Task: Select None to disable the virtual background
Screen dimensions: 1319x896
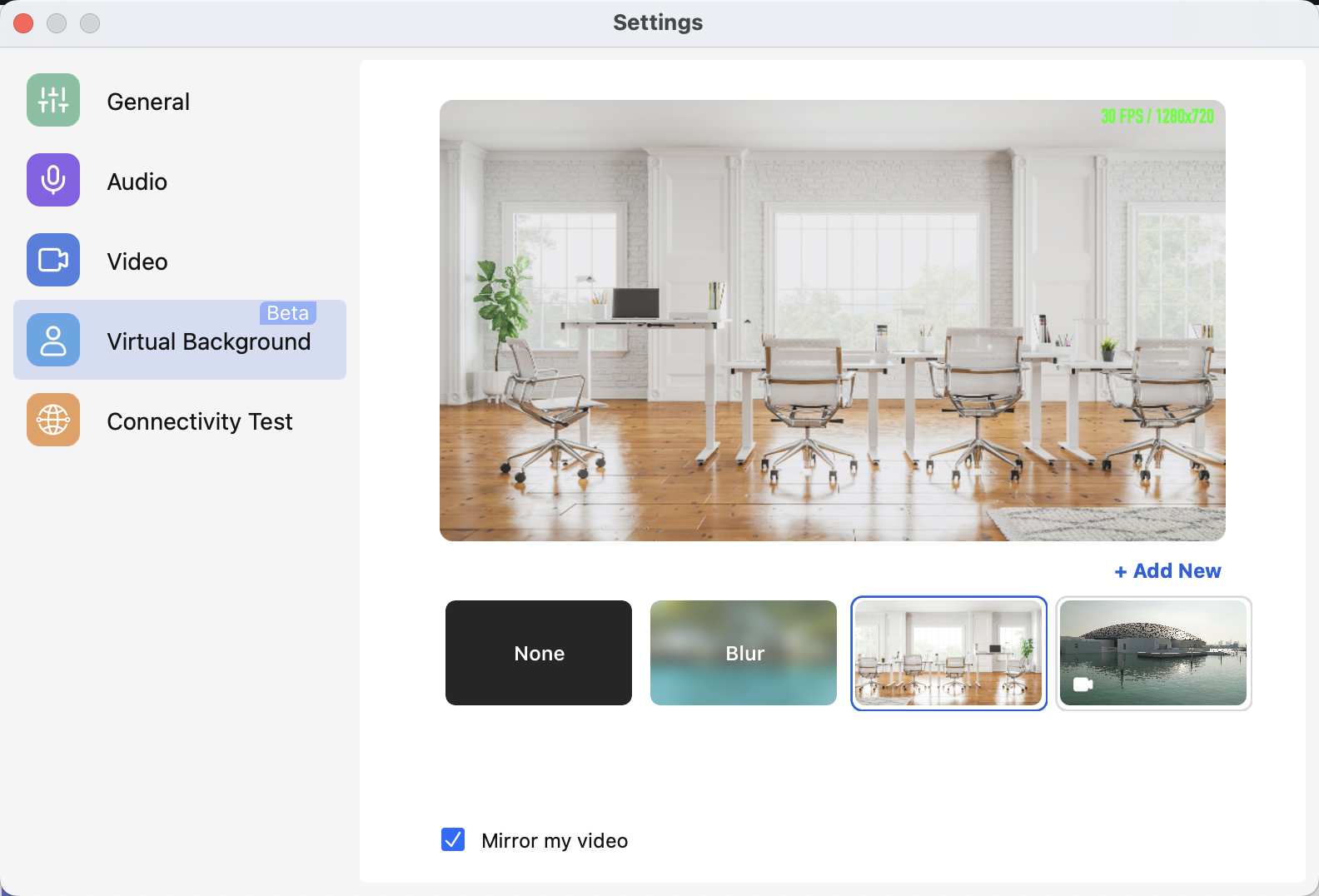Action: point(539,653)
